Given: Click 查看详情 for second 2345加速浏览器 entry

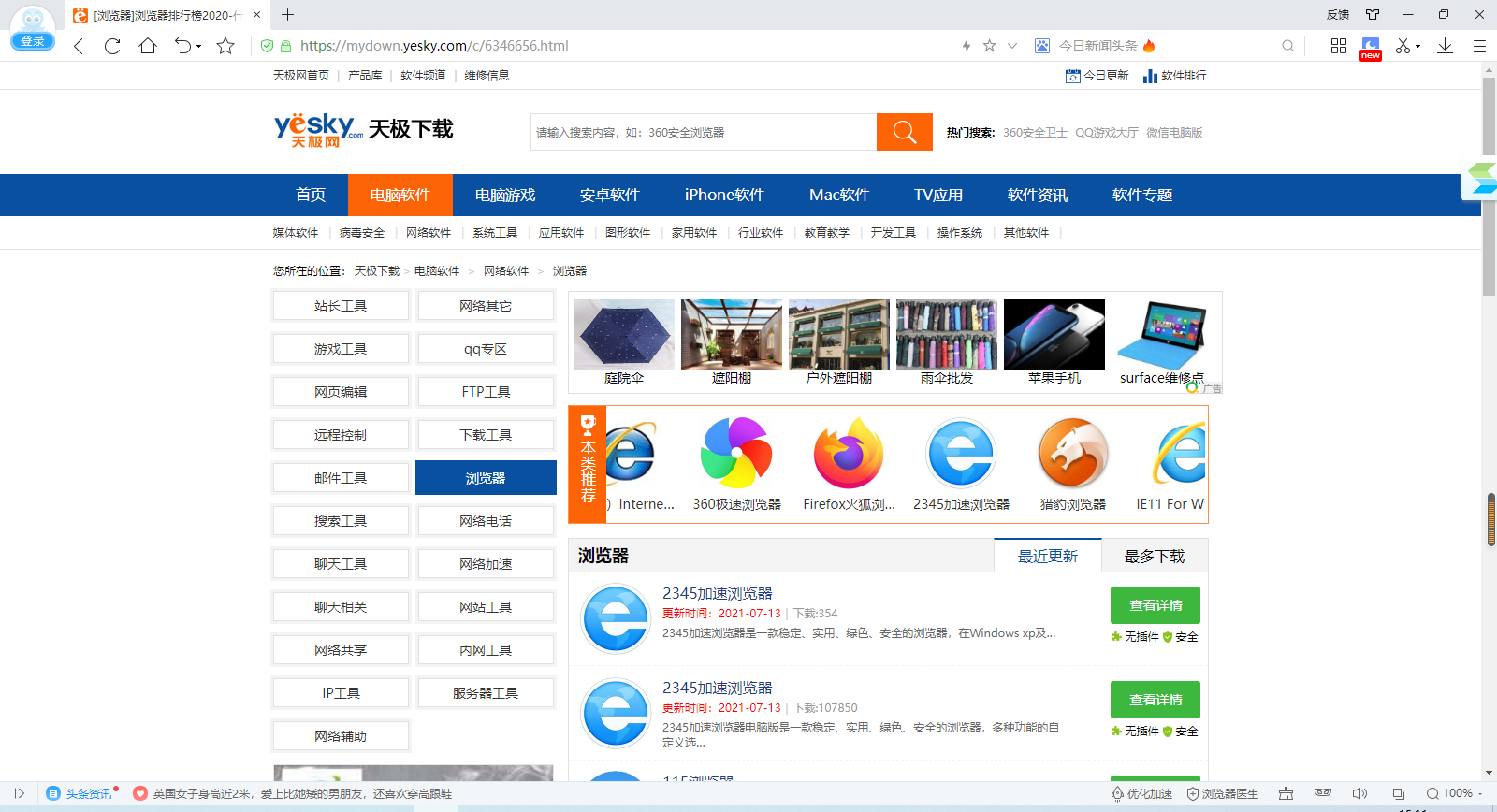Looking at the screenshot, I should tap(1155, 700).
